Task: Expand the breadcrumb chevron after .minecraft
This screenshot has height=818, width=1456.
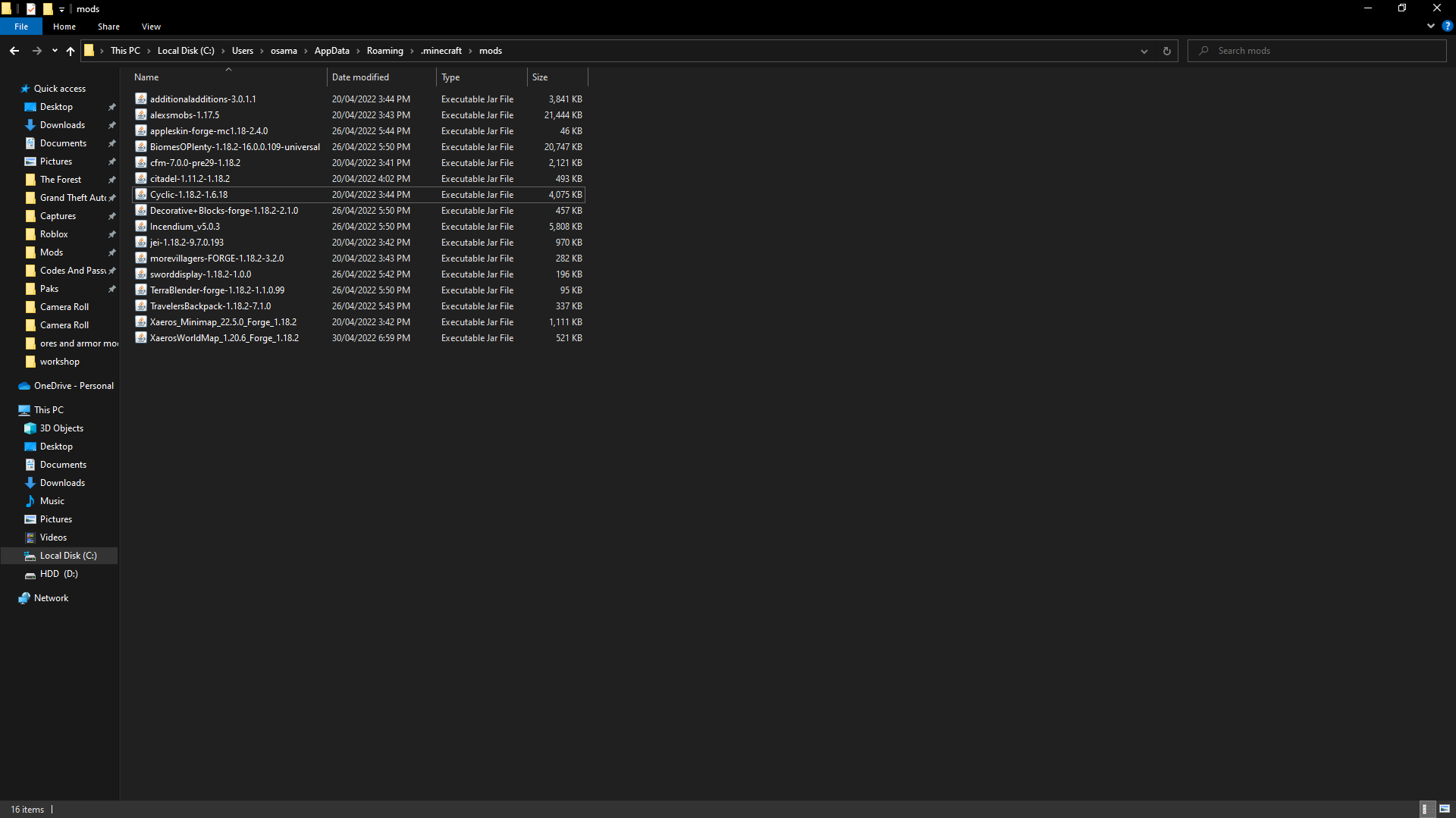Action: click(x=470, y=51)
